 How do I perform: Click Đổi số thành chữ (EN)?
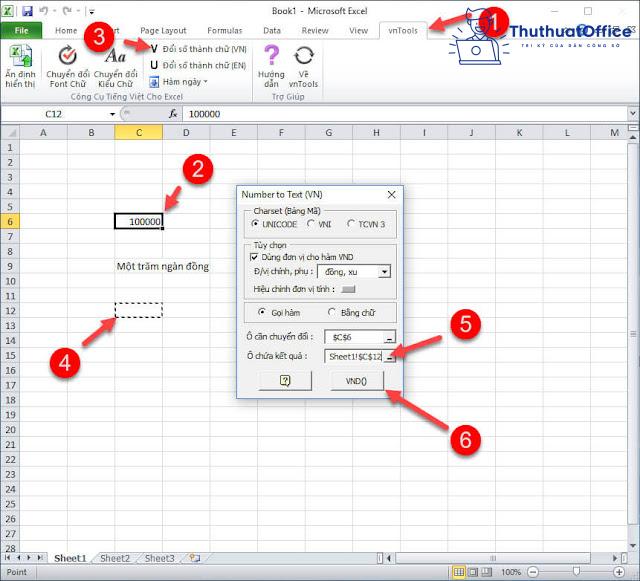click(198, 65)
